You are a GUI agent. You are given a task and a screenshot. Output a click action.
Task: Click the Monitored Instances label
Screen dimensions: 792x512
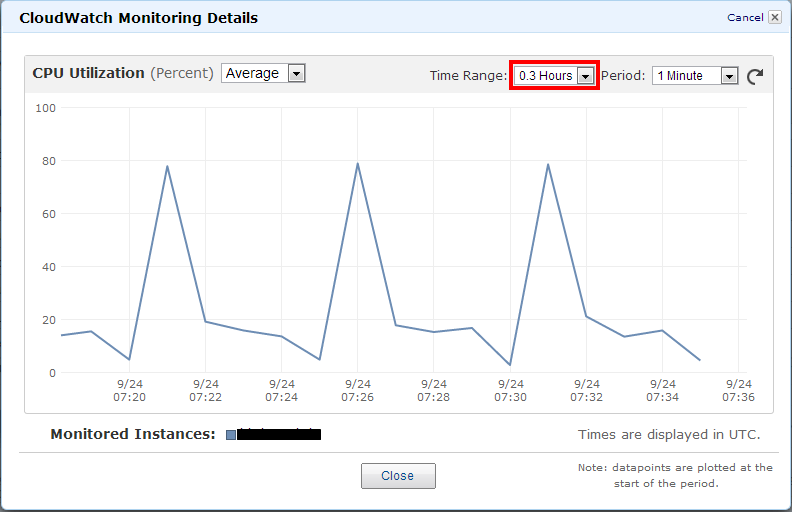[133, 434]
